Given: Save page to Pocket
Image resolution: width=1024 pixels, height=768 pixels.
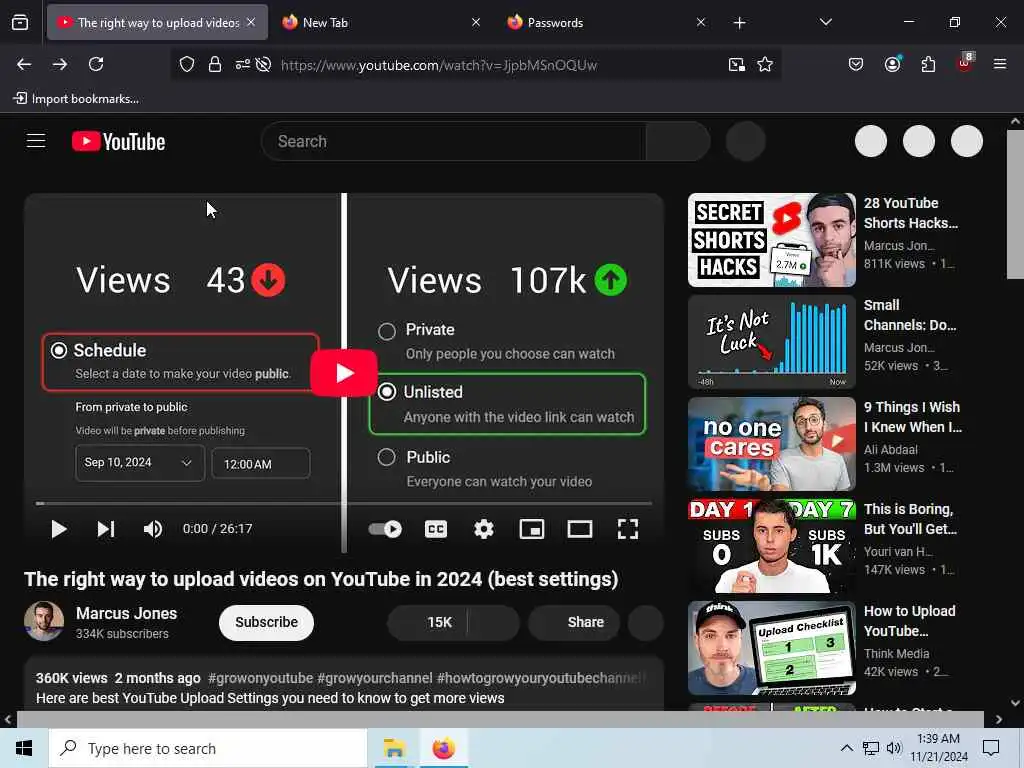Looking at the screenshot, I should pos(856,65).
